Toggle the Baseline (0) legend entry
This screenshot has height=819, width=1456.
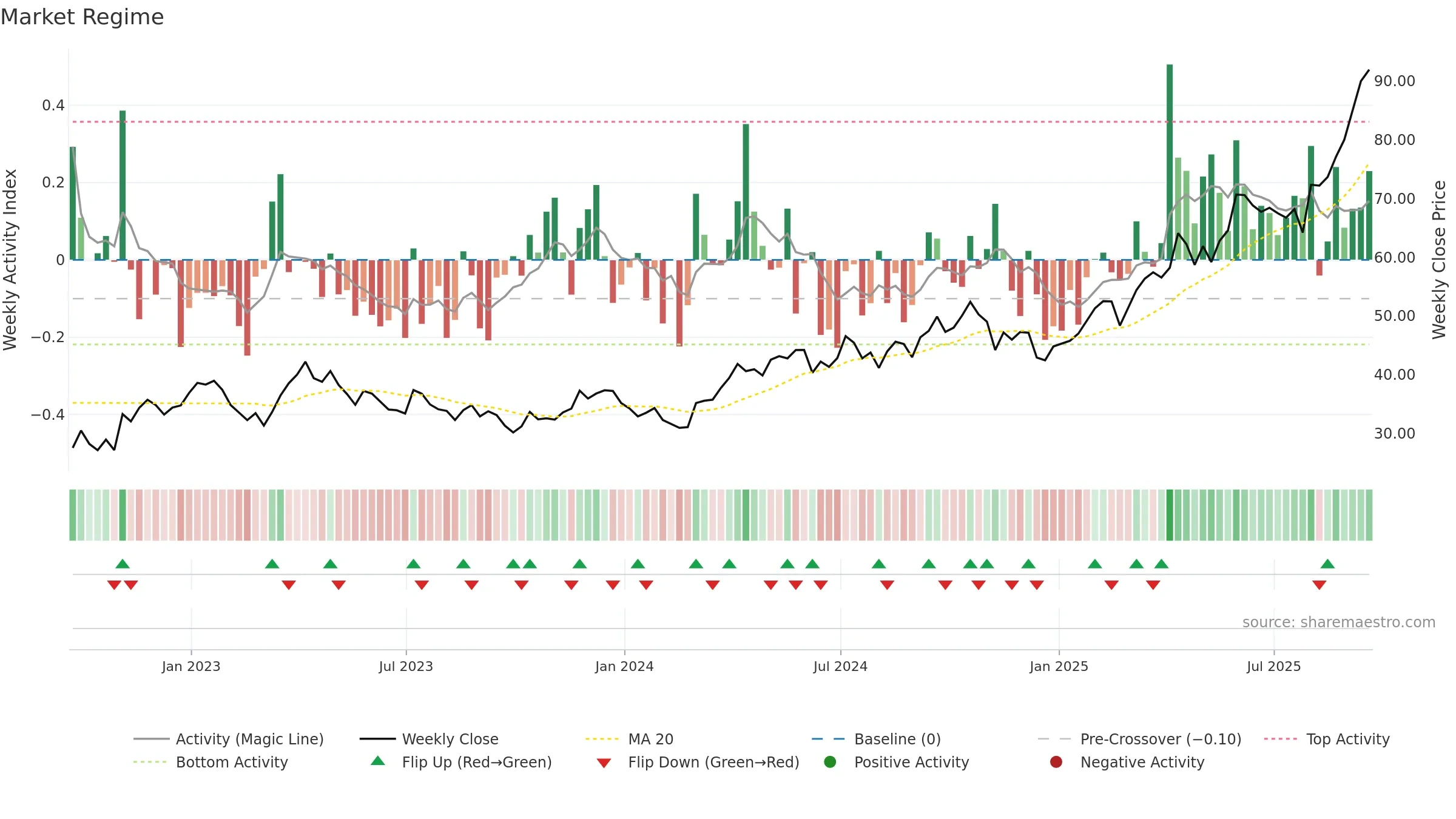876,739
